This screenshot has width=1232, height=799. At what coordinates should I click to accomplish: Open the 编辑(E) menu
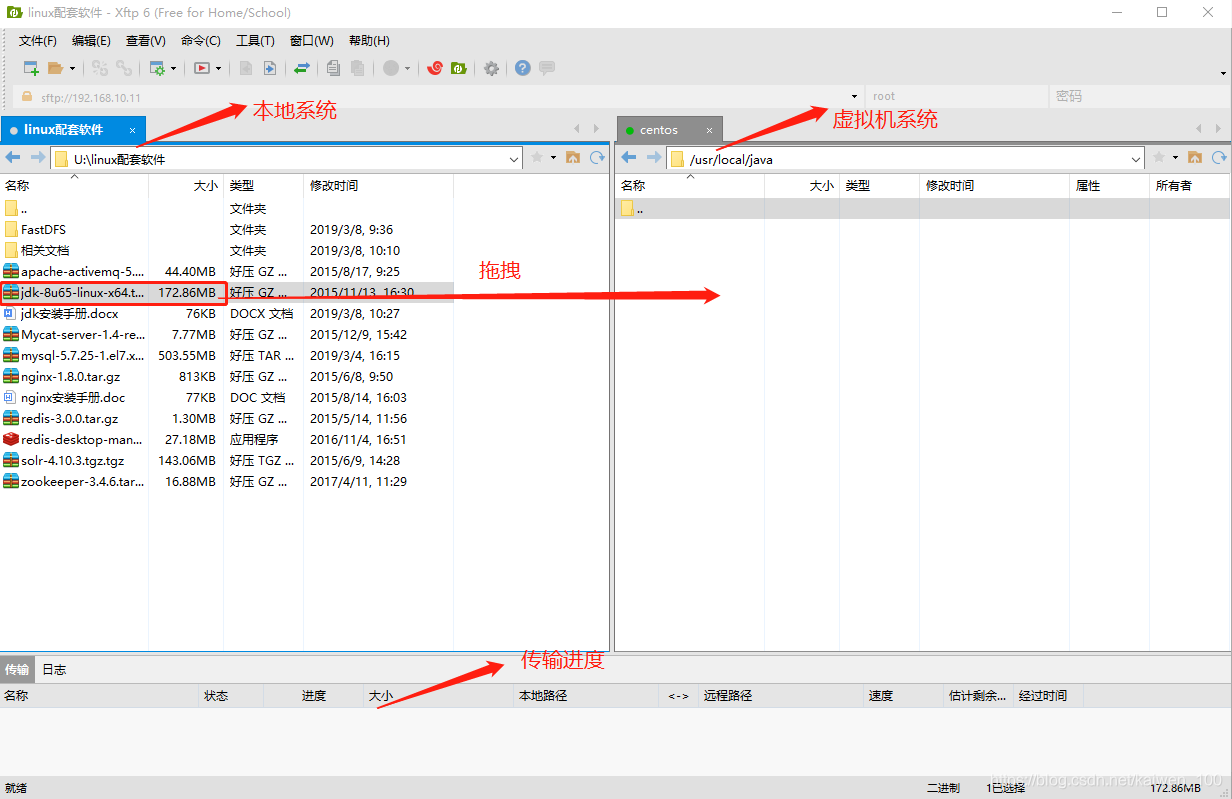(x=91, y=41)
